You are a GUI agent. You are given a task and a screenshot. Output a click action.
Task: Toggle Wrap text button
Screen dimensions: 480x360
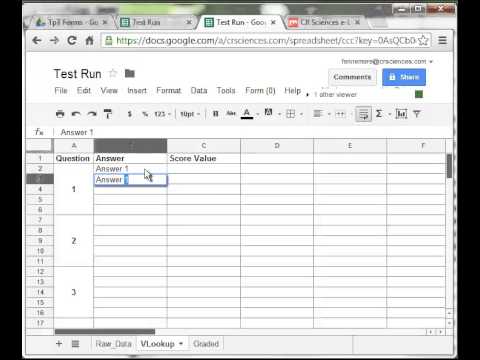click(363, 114)
